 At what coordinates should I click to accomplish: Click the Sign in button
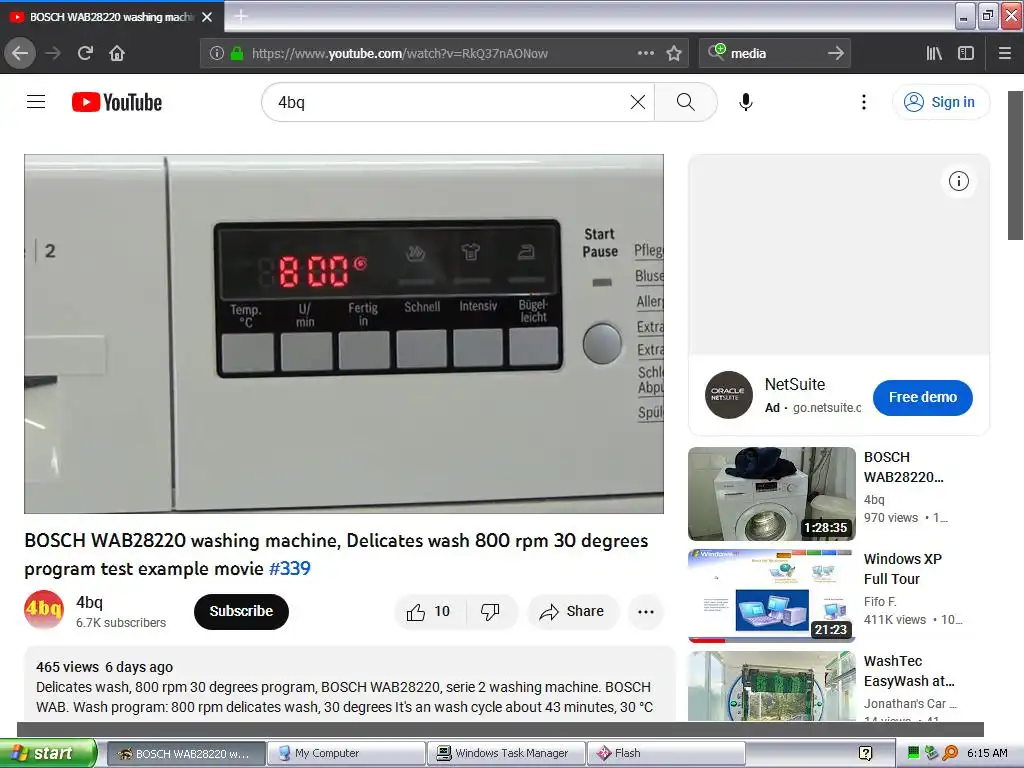tap(941, 102)
